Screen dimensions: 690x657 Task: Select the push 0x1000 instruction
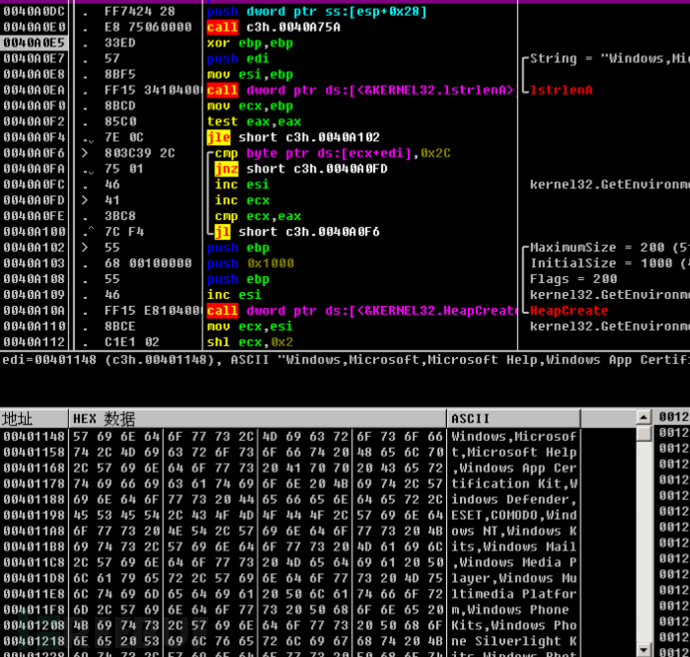tap(244, 263)
